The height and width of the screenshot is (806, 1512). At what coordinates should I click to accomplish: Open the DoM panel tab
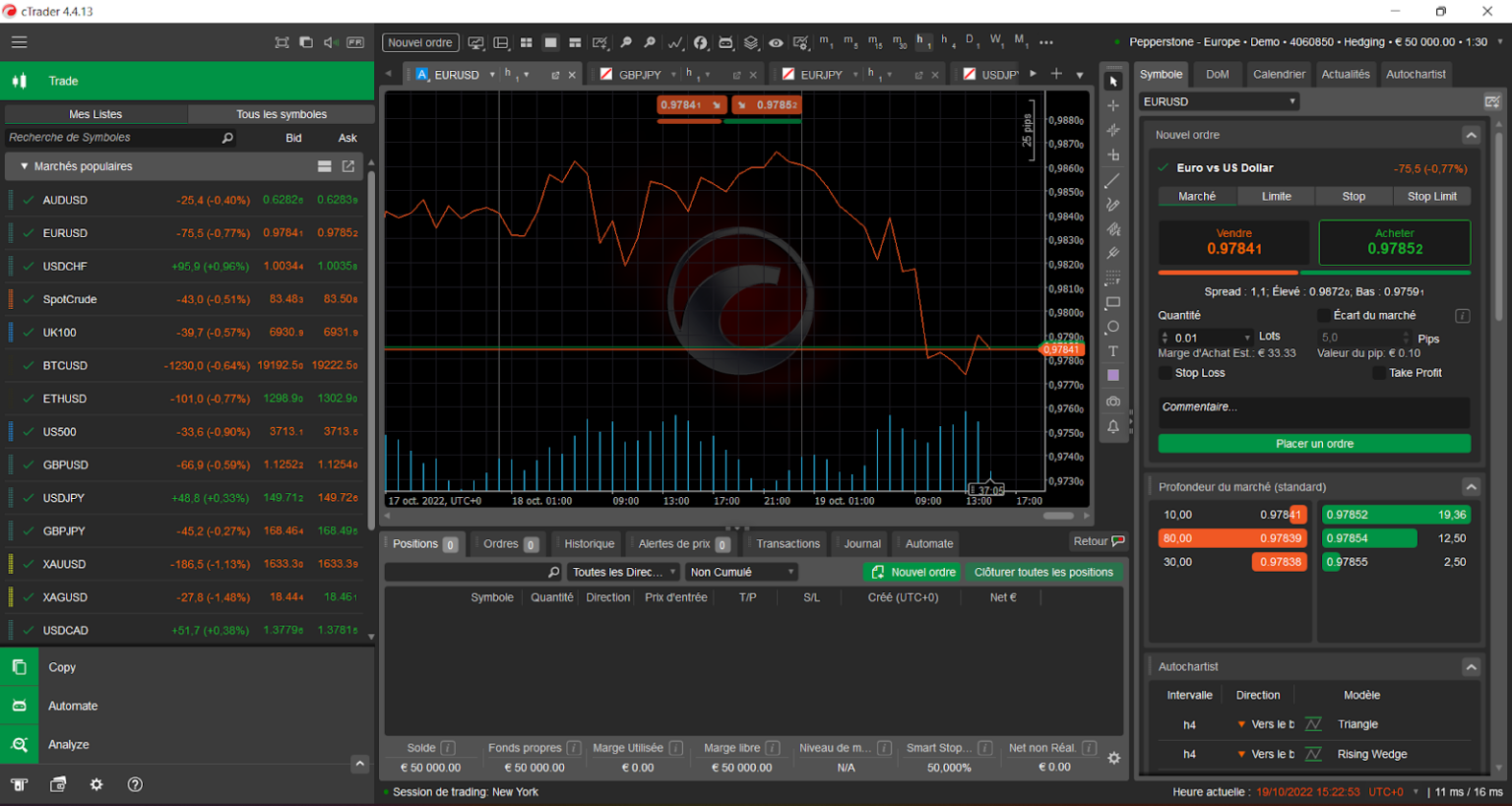tap(1218, 74)
